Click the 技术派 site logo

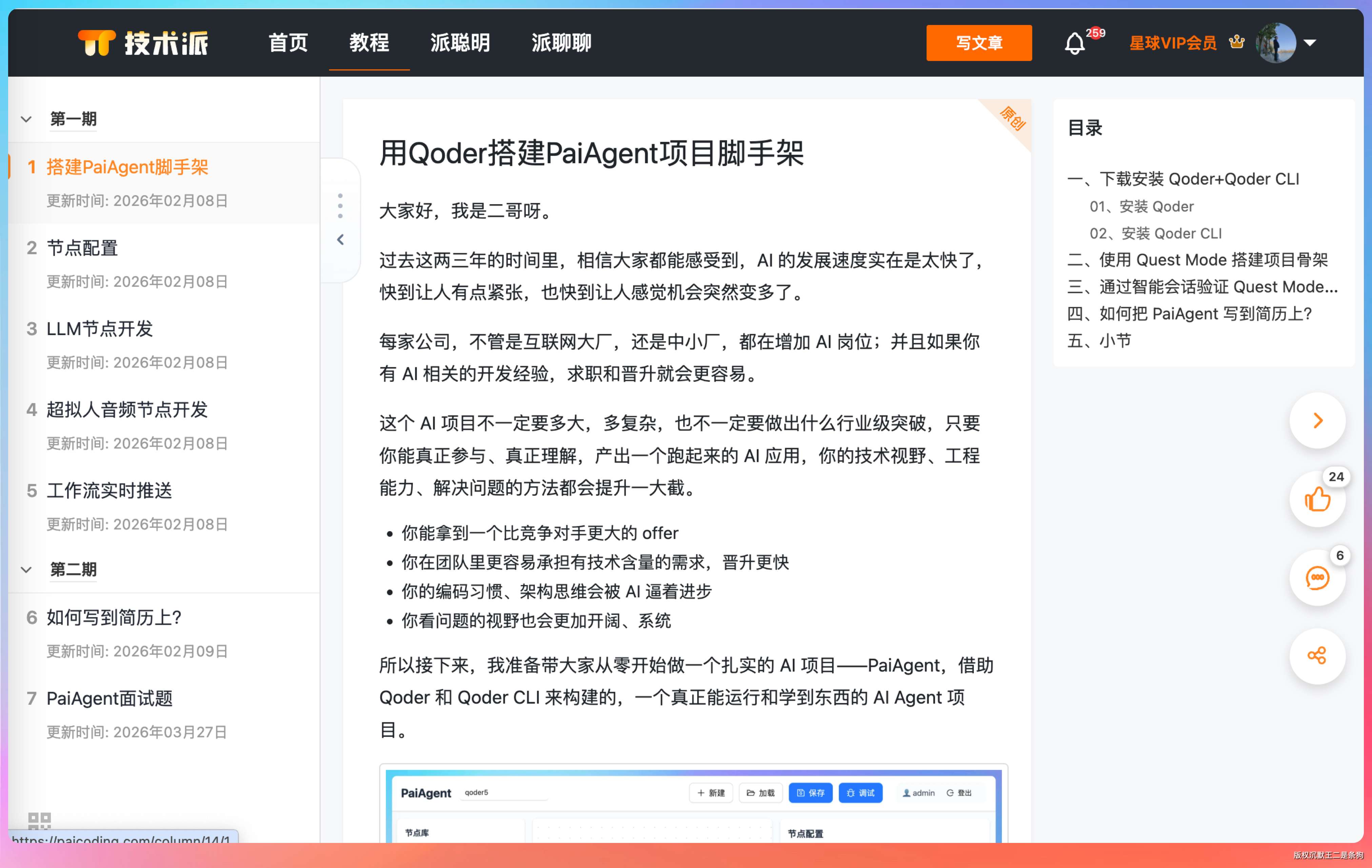143,43
